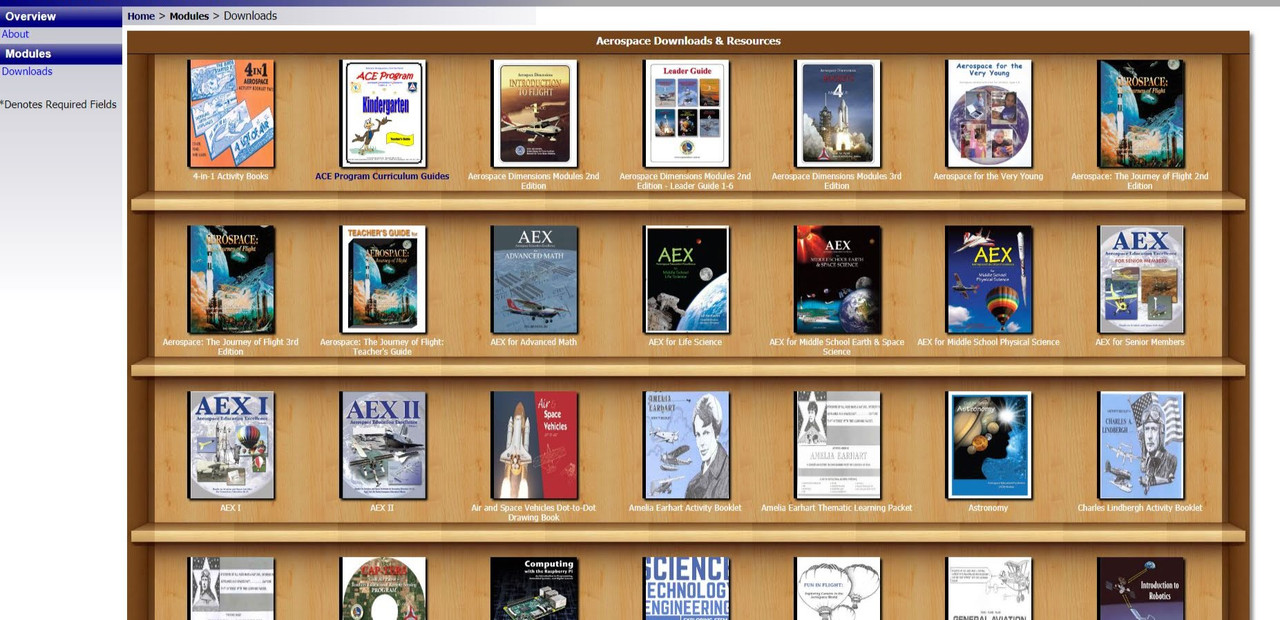
Task: Click the 'AEX I' title link
Action: (231, 508)
